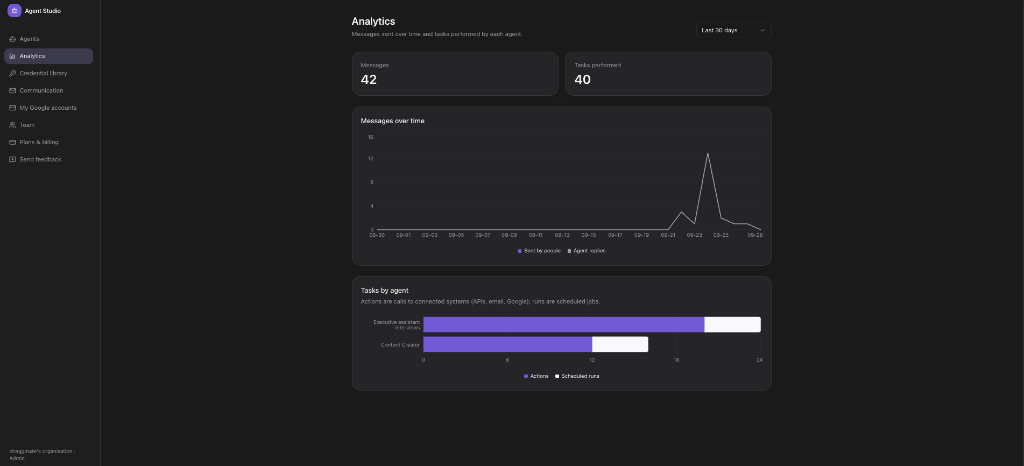This screenshot has height=466, width=1024.
Task: Click the envelope icon beside Communication
Action: 12,91
